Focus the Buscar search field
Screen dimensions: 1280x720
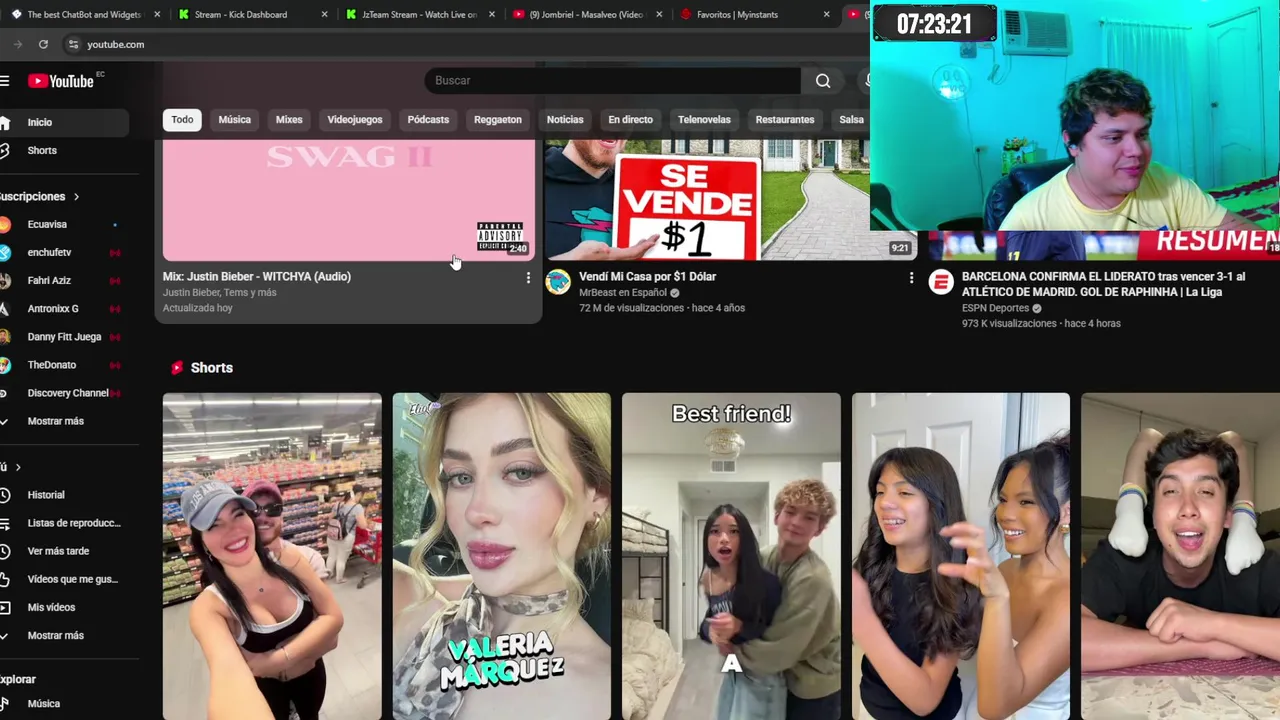(x=612, y=81)
